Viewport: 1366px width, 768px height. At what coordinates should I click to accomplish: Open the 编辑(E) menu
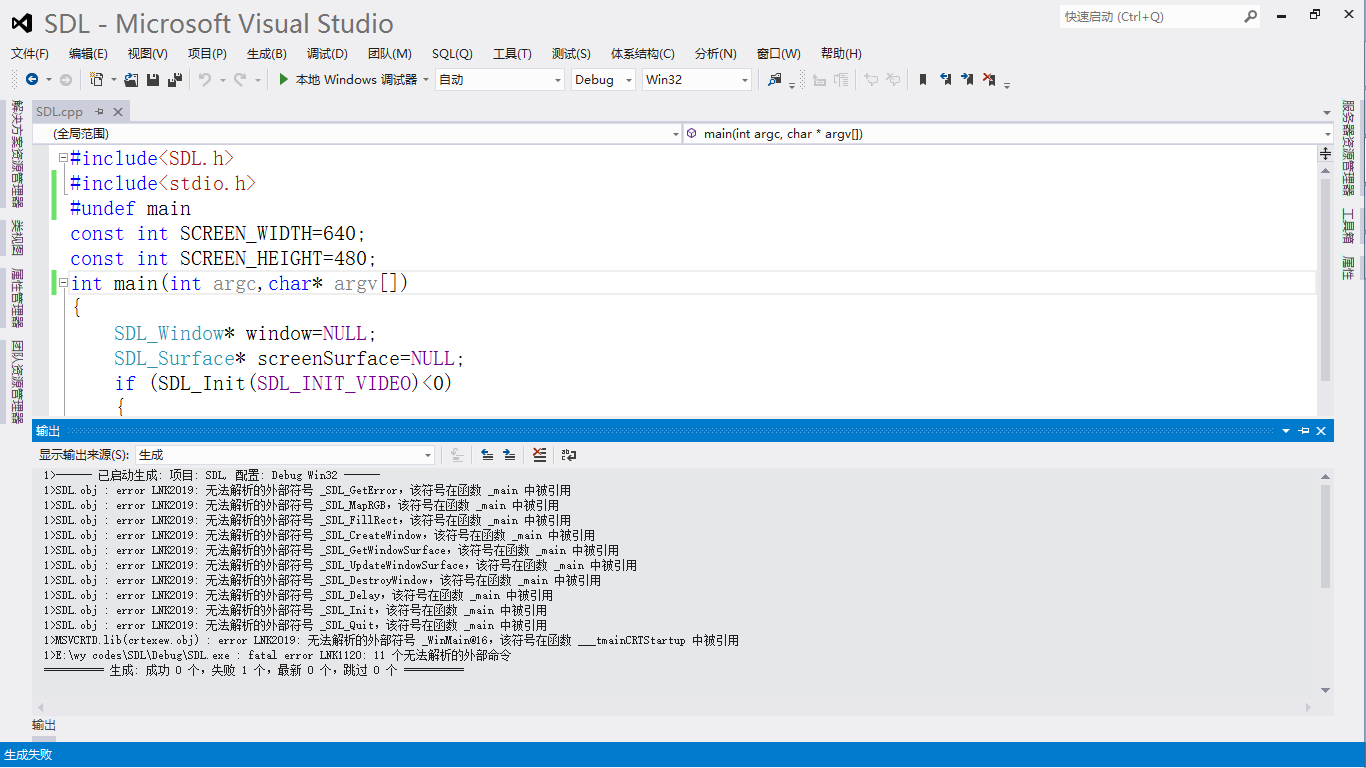(88, 53)
